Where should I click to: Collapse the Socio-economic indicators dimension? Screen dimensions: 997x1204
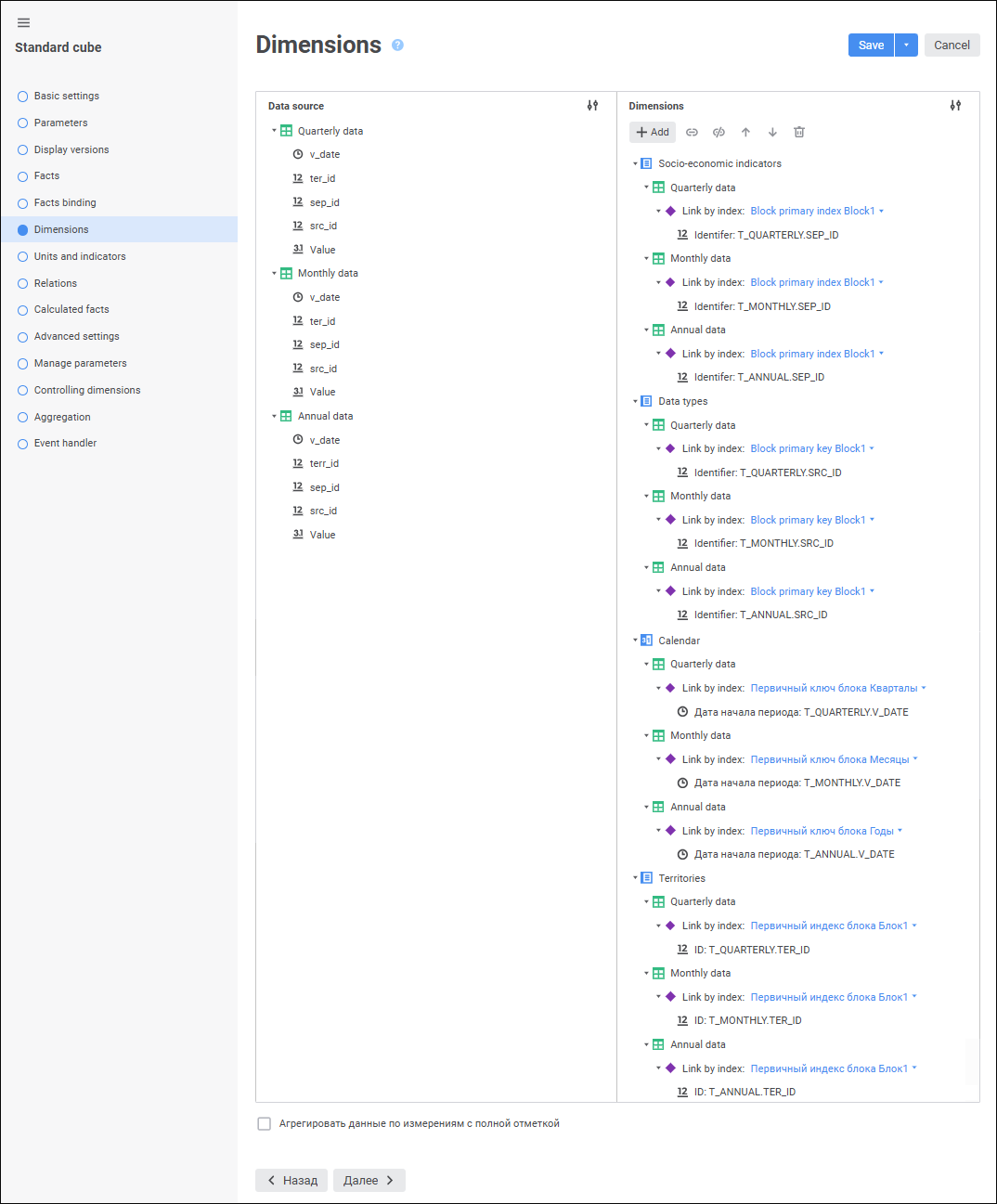635,163
